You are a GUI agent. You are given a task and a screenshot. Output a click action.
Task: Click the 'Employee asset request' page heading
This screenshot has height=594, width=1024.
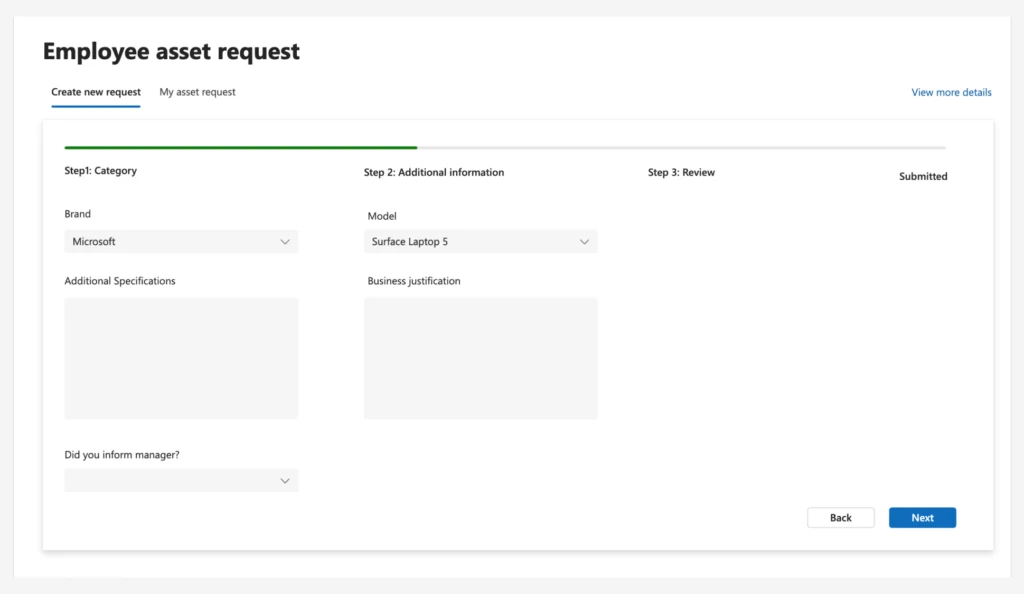170,51
